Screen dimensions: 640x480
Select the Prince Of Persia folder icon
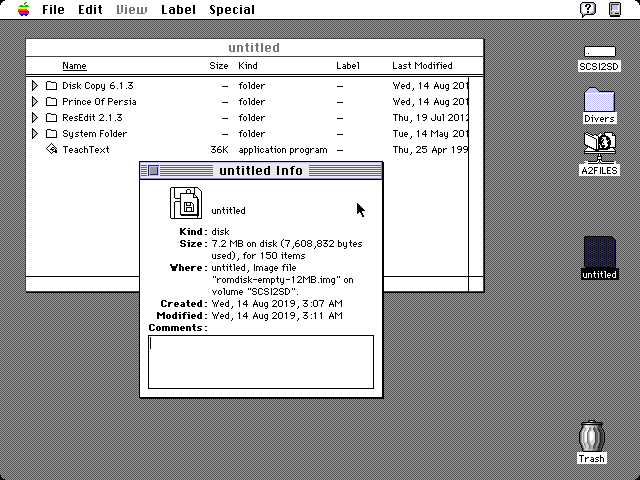click(x=51, y=101)
